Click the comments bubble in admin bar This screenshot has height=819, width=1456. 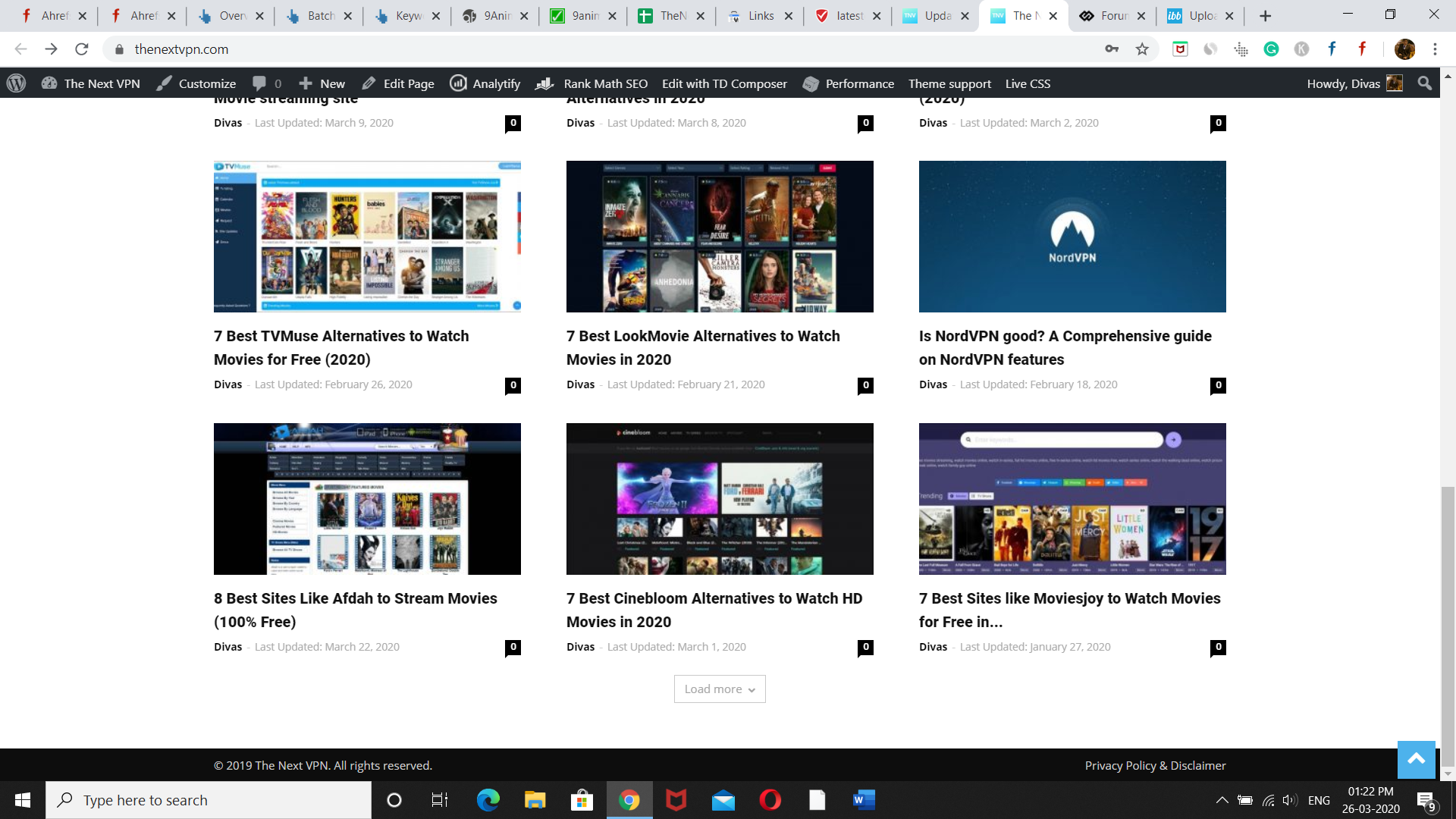pos(267,83)
